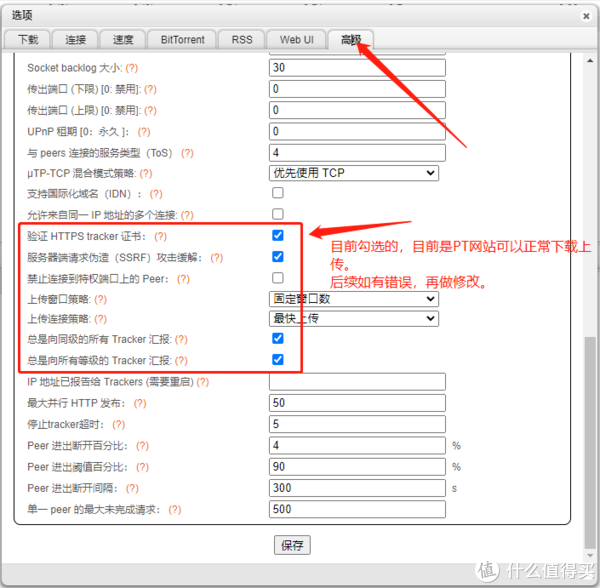Click the Peer 进出断开间隔 field
Screen dimensions: 600x588
[x=357, y=488]
